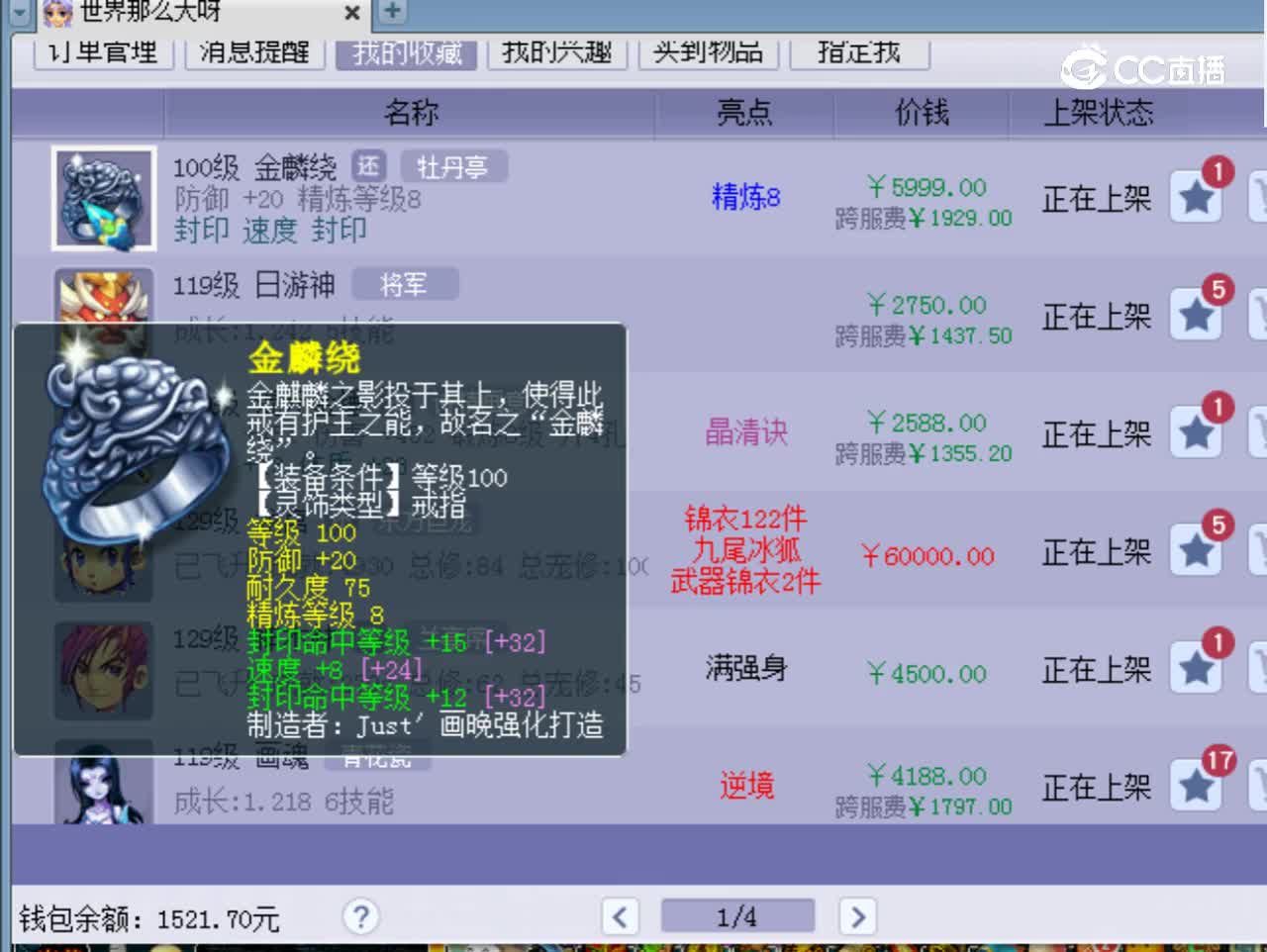The width and height of the screenshot is (1267, 952).
Task: Click the price ￥5999.00
Action: pyautogui.click(x=926, y=187)
